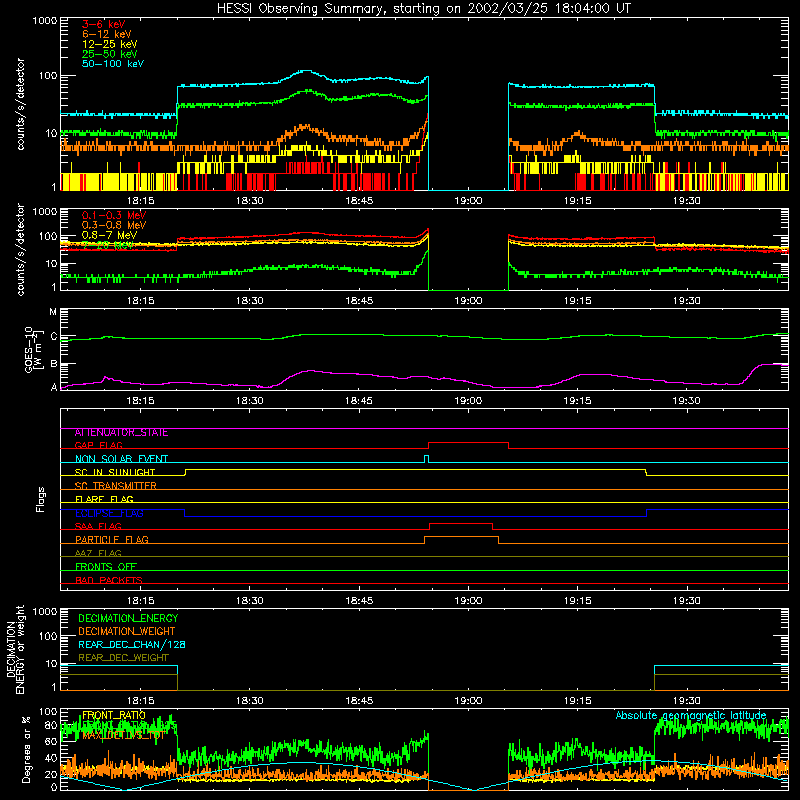
Task: Select the SAA_FLAG label
Action: coord(98,526)
